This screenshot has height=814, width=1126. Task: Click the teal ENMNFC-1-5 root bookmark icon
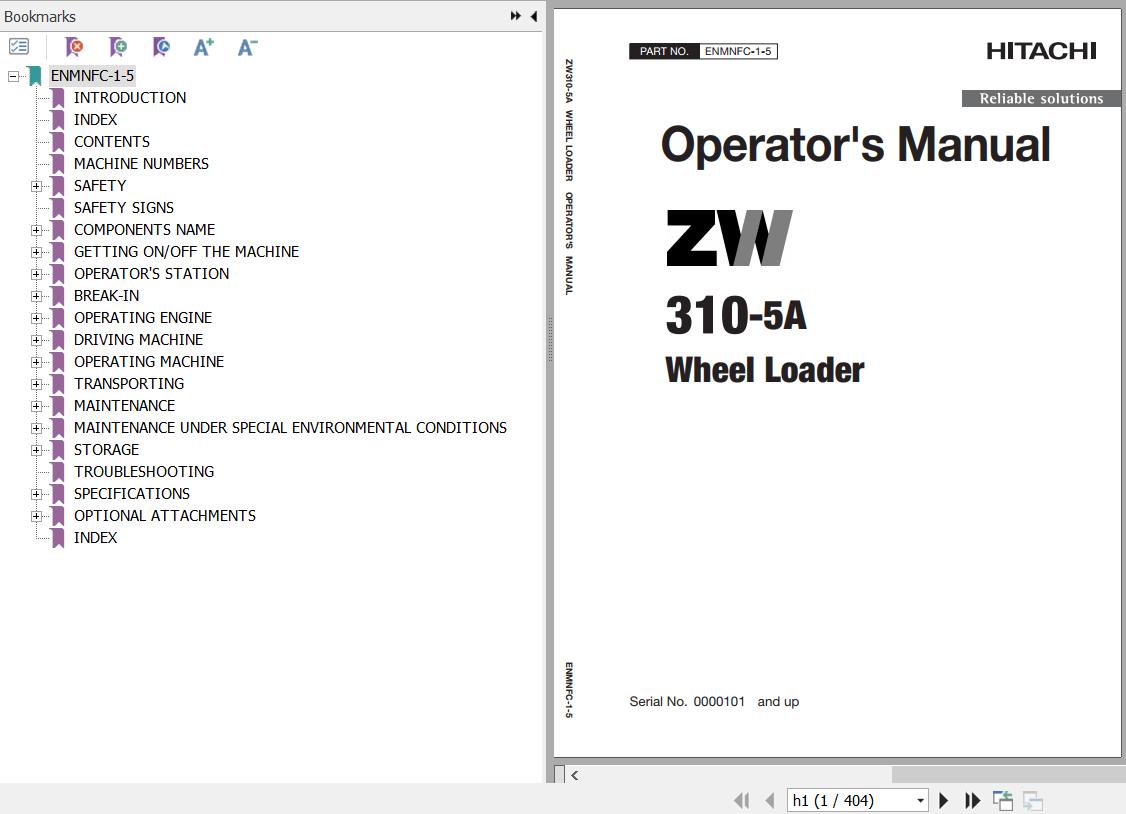tap(35, 75)
